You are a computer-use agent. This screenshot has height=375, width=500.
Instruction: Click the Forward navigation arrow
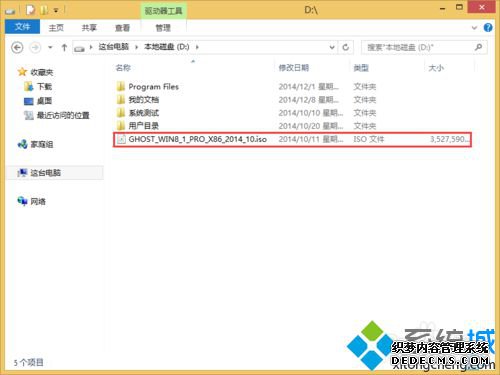click(35, 48)
